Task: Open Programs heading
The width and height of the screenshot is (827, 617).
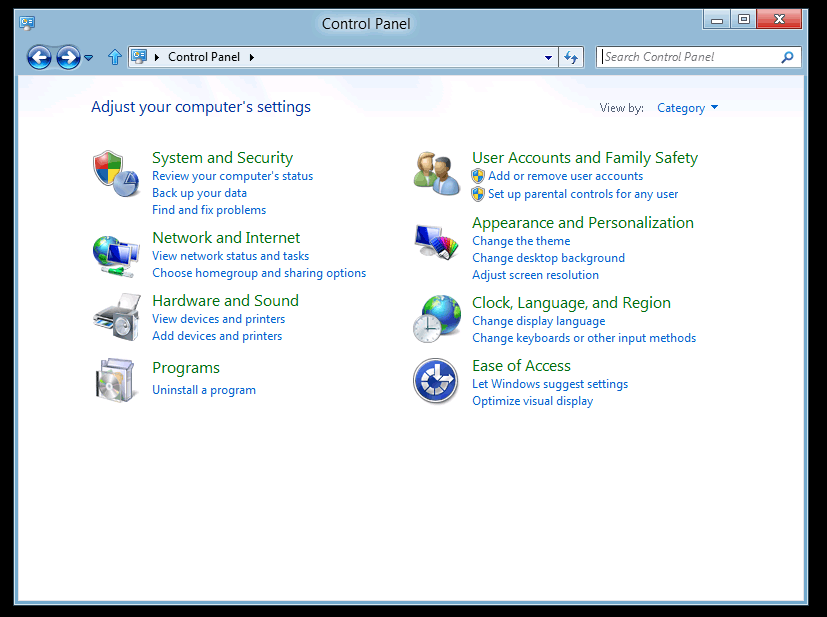Action: click(186, 368)
